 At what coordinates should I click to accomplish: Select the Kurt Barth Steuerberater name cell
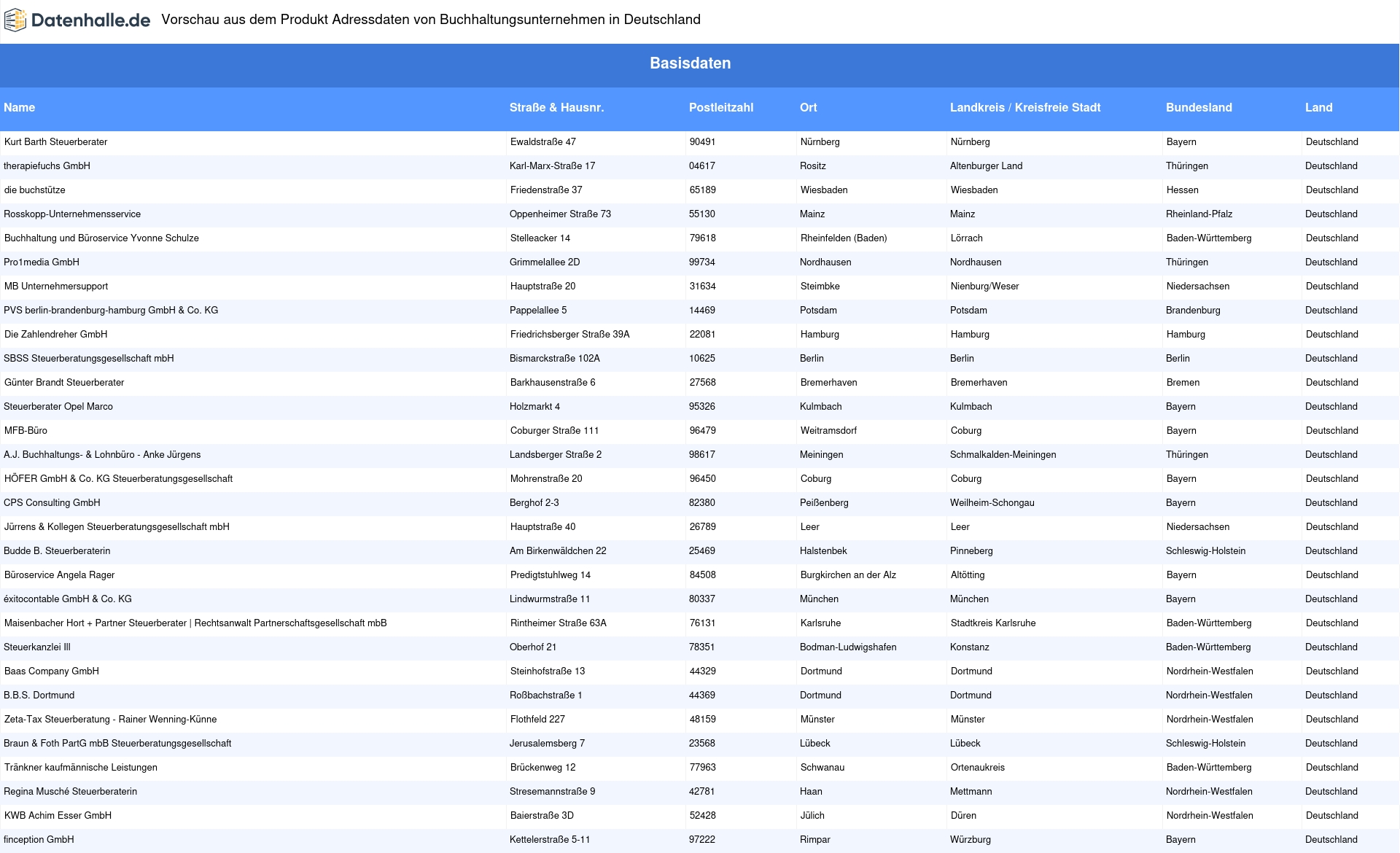coord(55,141)
